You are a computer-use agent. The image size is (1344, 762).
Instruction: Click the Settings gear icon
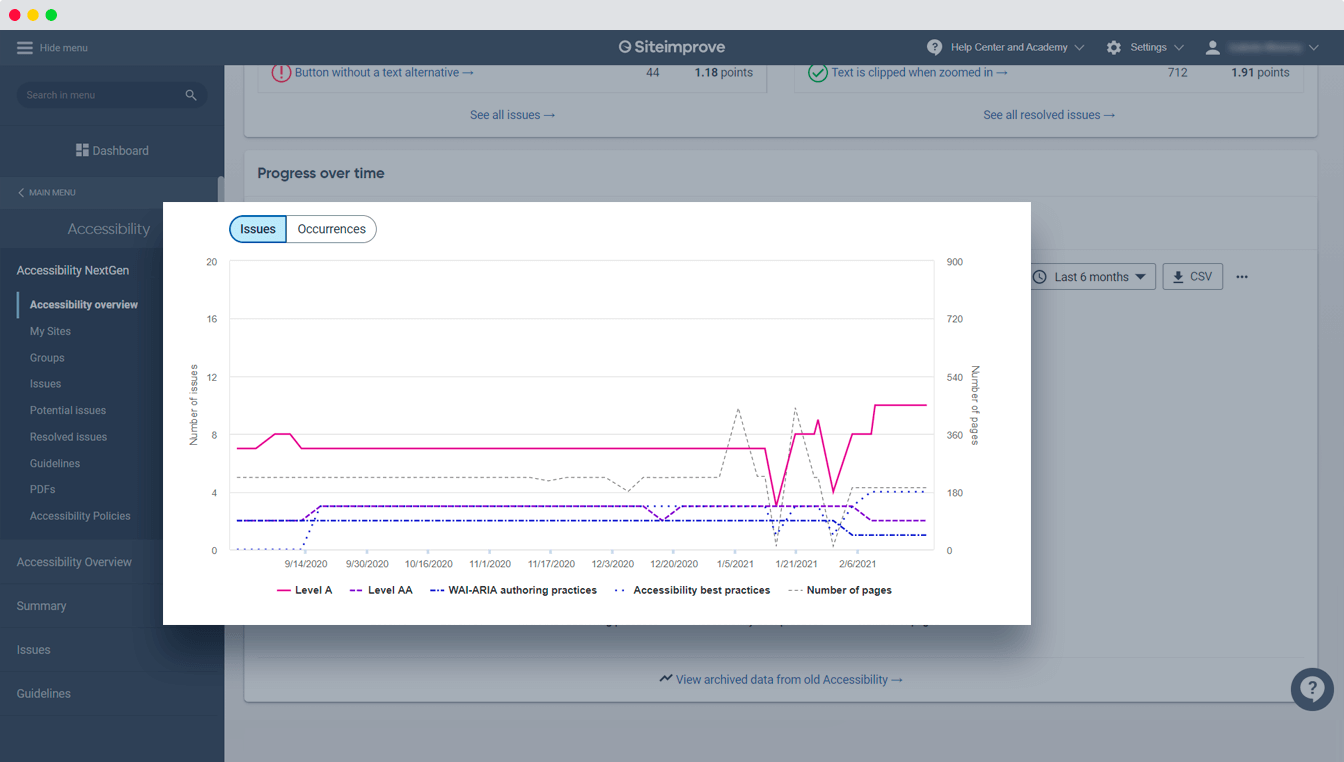[x=1114, y=47]
